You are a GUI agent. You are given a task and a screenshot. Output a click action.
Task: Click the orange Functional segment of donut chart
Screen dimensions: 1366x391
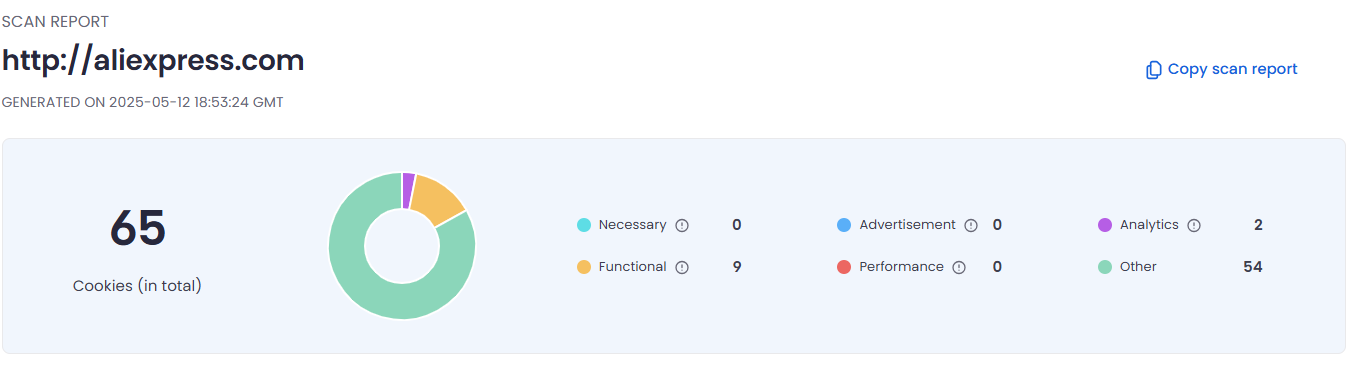(438, 198)
